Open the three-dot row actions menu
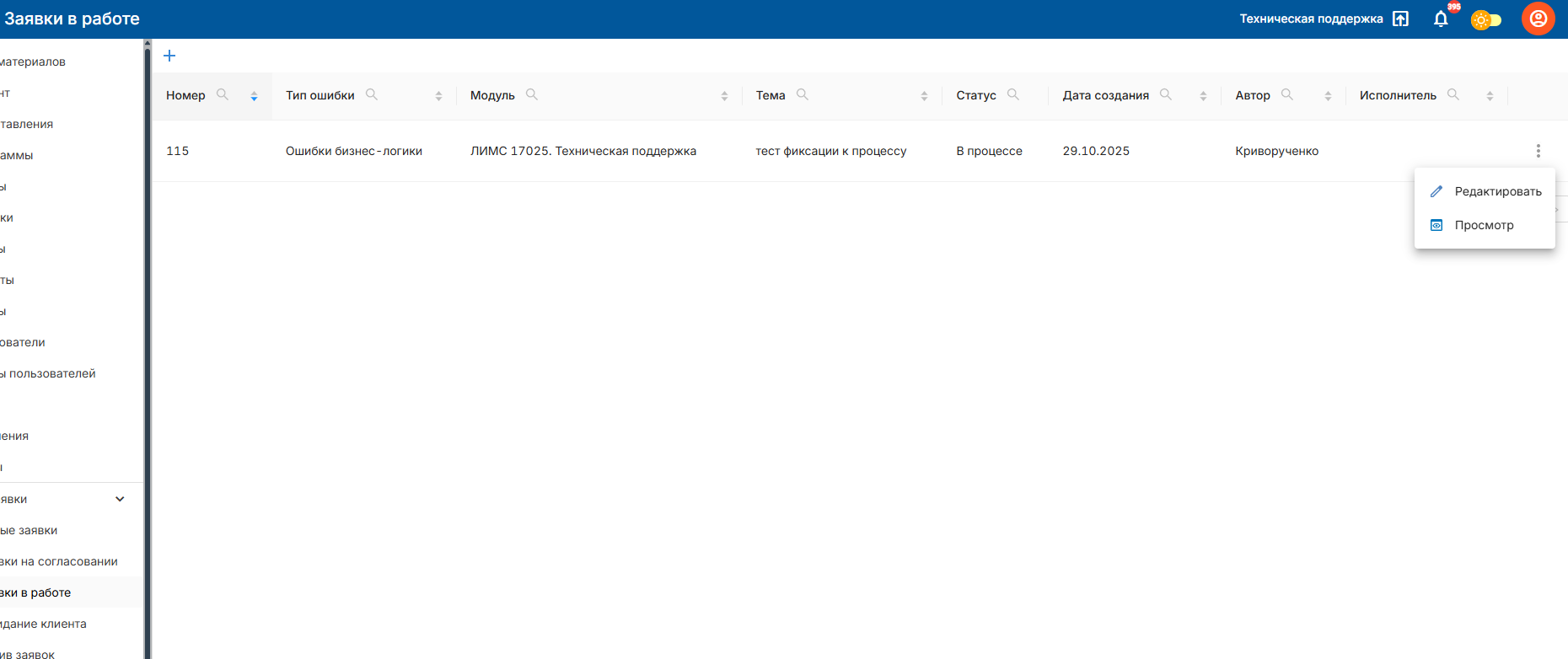Viewport: 1568px width, 659px height. [1538, 151]
